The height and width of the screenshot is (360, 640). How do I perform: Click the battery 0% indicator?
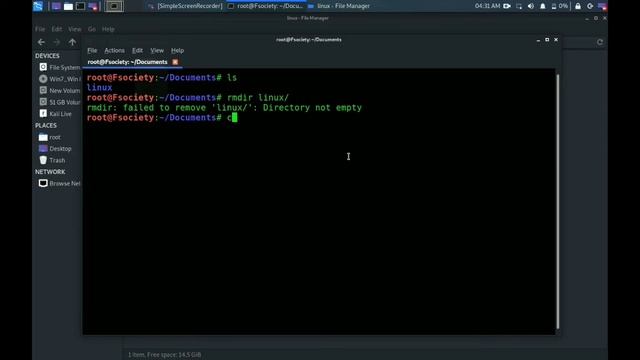pyautogui.click(x=560, y=6)
